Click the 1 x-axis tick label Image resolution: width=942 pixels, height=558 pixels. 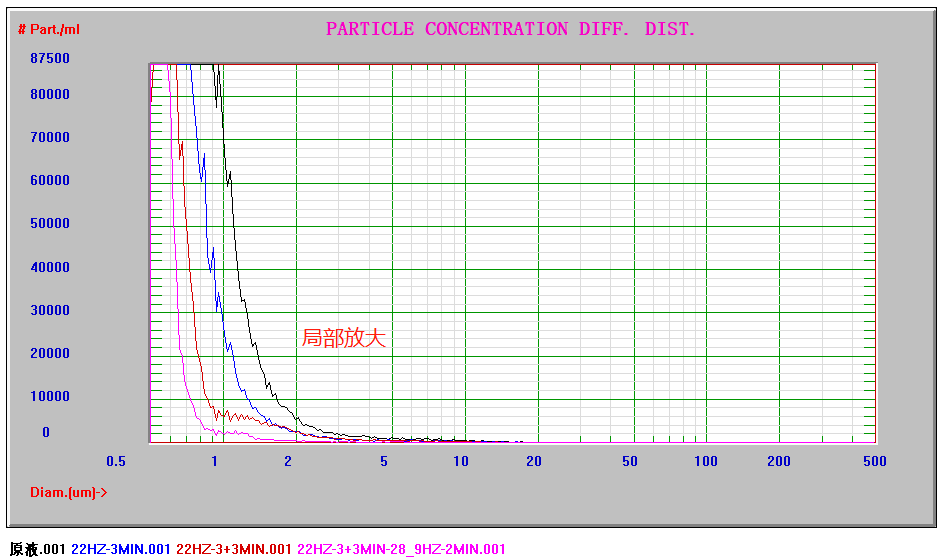pos(214,461)
